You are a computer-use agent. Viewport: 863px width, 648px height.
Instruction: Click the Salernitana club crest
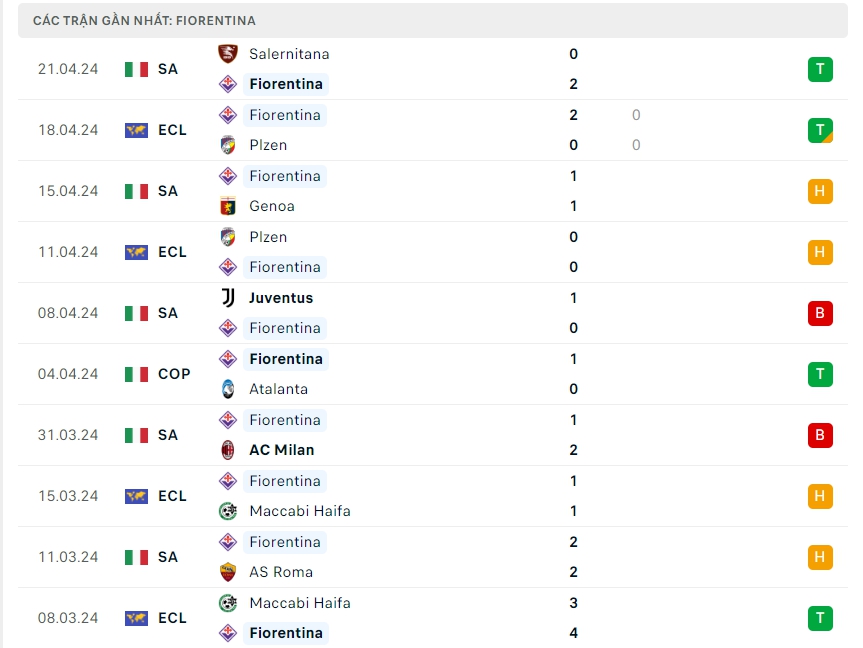pyautogui.click(x=228, y=54)
